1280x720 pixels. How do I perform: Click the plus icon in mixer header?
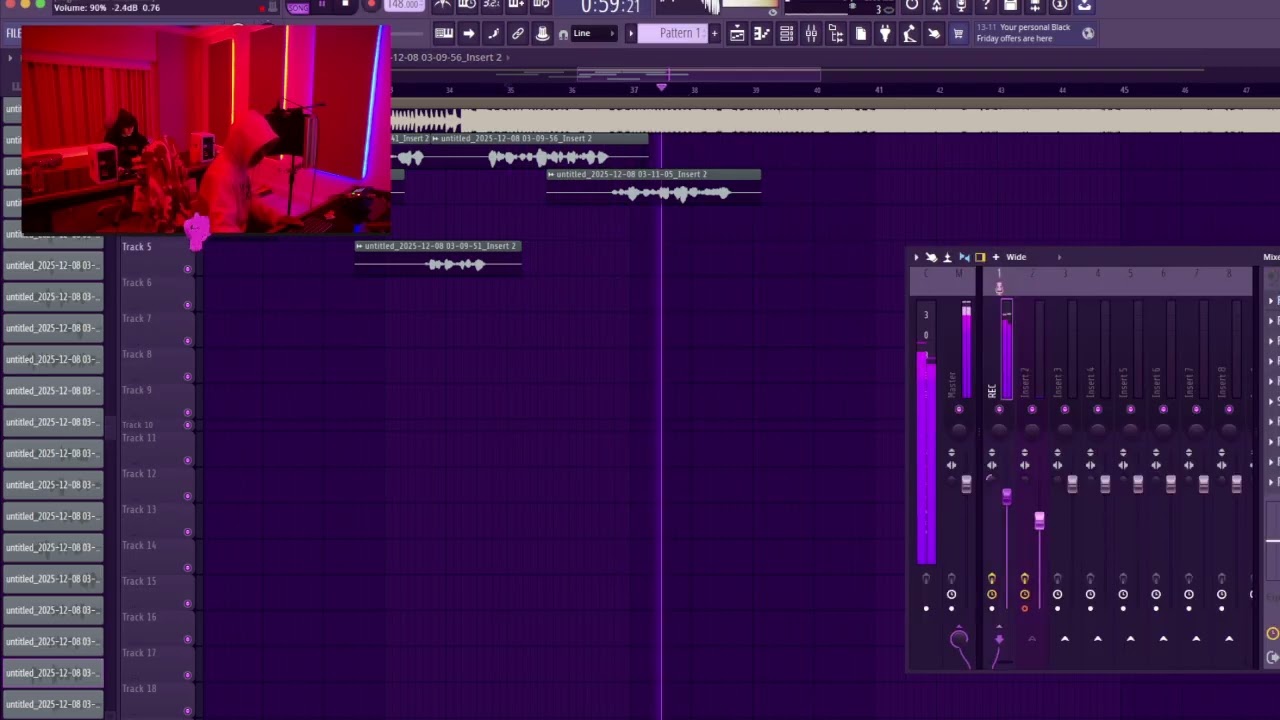pos(995,257)
